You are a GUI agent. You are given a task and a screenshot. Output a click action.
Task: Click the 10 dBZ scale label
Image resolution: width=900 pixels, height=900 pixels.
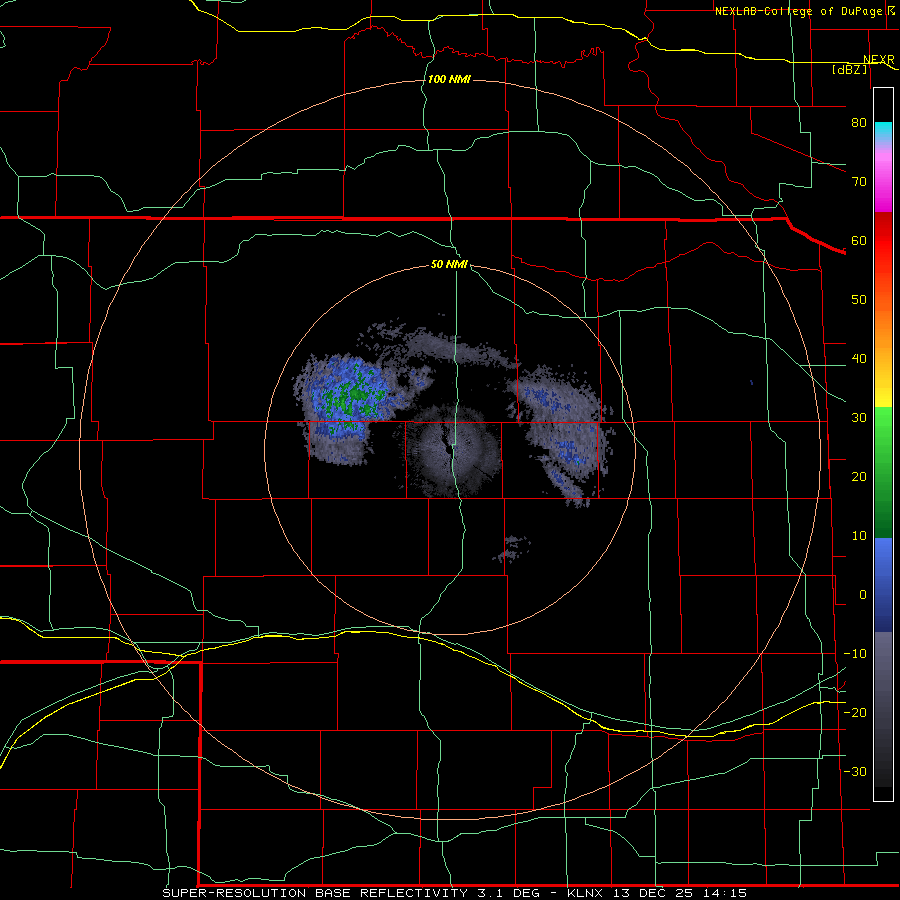pos(859,536)
